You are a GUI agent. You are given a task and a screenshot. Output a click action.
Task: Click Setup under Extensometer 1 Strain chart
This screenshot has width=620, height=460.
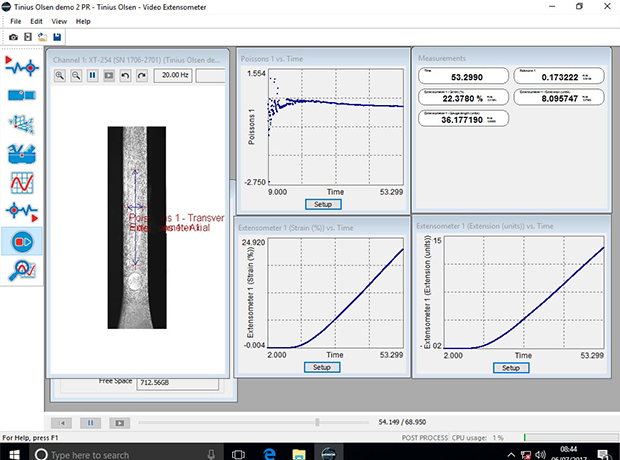(x=321, y=368)
